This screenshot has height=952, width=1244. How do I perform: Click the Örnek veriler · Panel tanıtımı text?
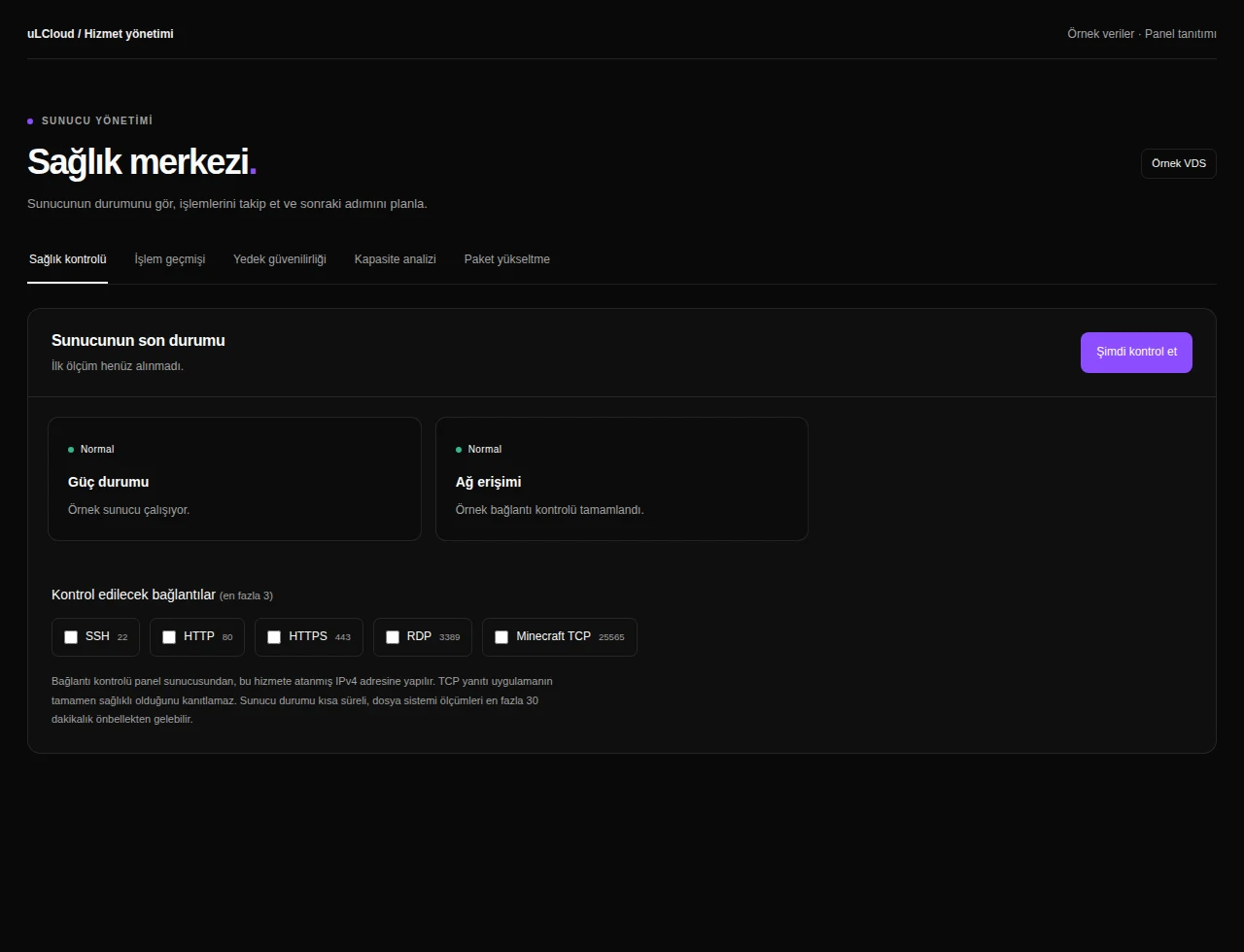pos(1142,34)
